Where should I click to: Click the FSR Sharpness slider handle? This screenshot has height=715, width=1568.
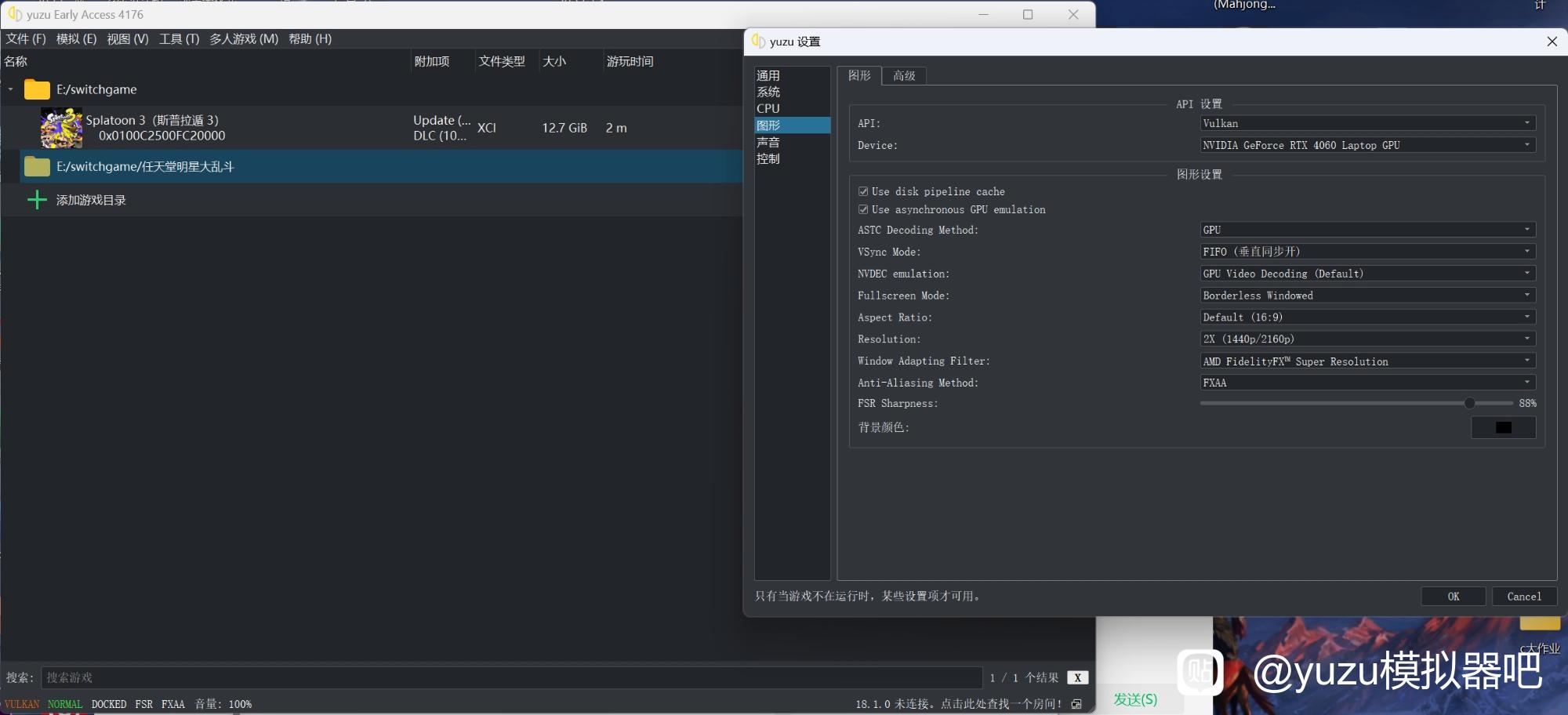tap(1469, 403)
